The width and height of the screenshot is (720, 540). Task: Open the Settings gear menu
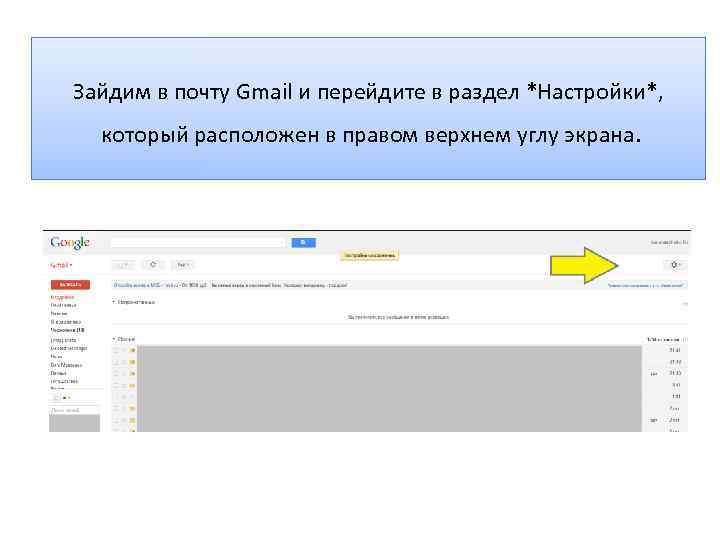click(675, 265)
